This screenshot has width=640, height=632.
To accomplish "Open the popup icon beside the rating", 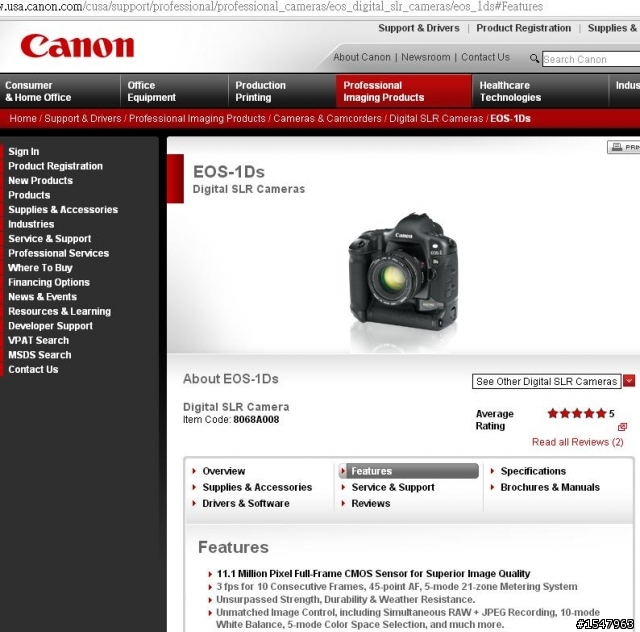I will 622,427.
